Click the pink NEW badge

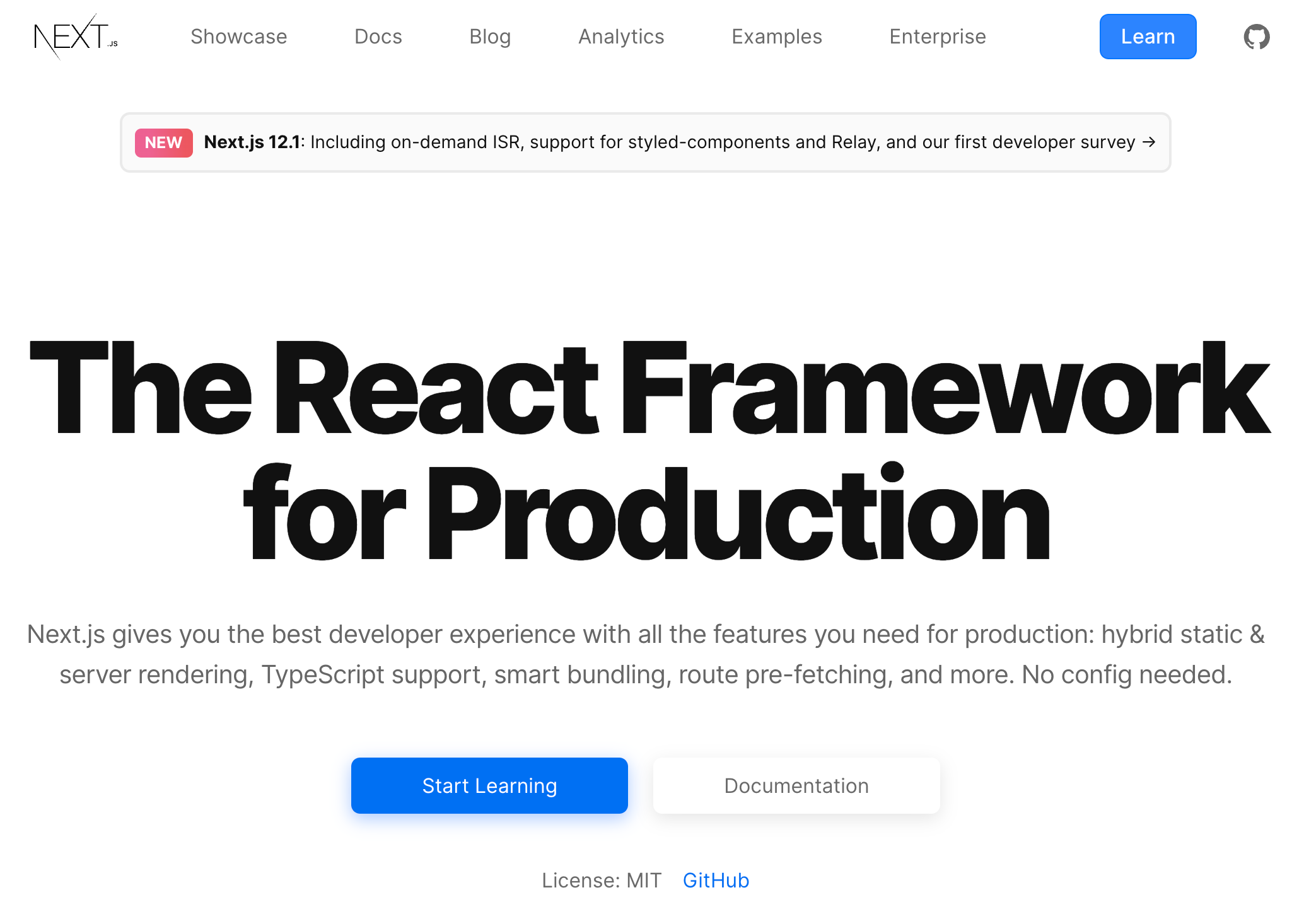coord(163,142)
